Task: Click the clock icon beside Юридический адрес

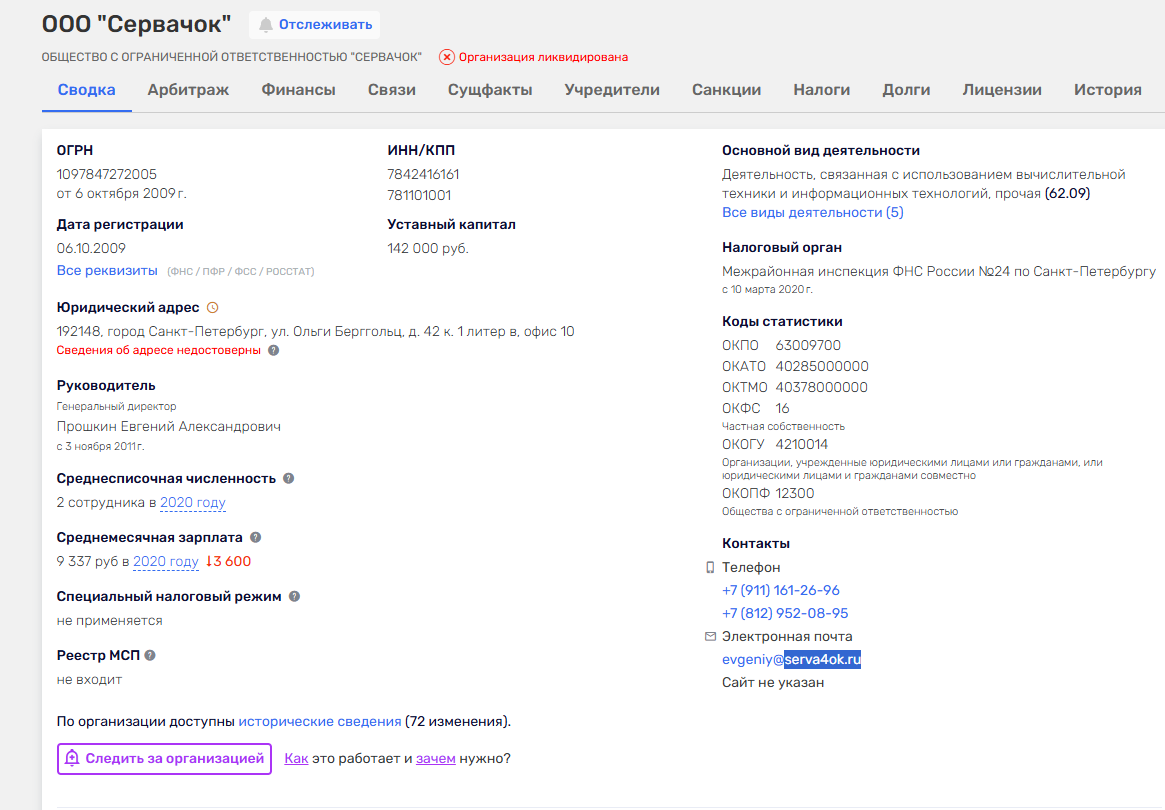Action: 212,308
